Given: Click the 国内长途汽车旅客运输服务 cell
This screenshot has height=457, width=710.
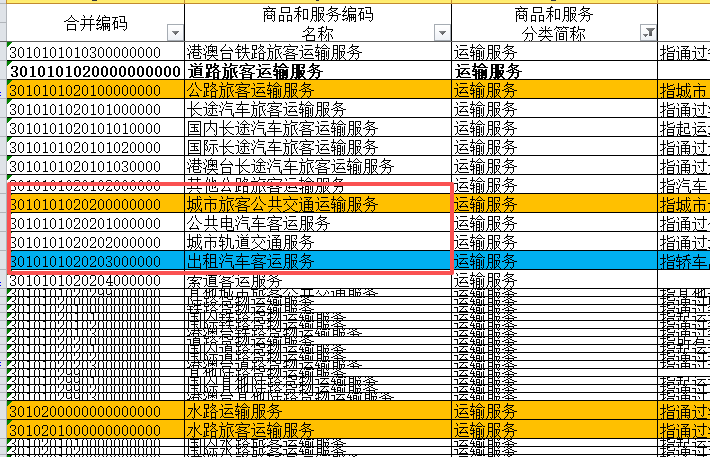Looking at the screenshot, I should click(282, 128).
